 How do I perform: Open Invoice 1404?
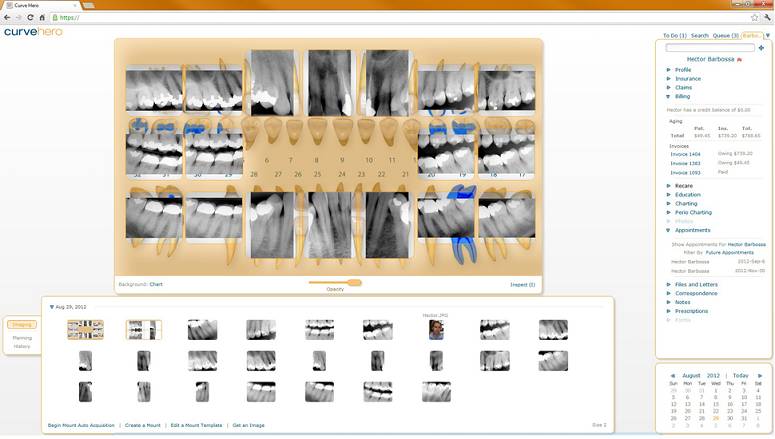(x=685, y=154)
